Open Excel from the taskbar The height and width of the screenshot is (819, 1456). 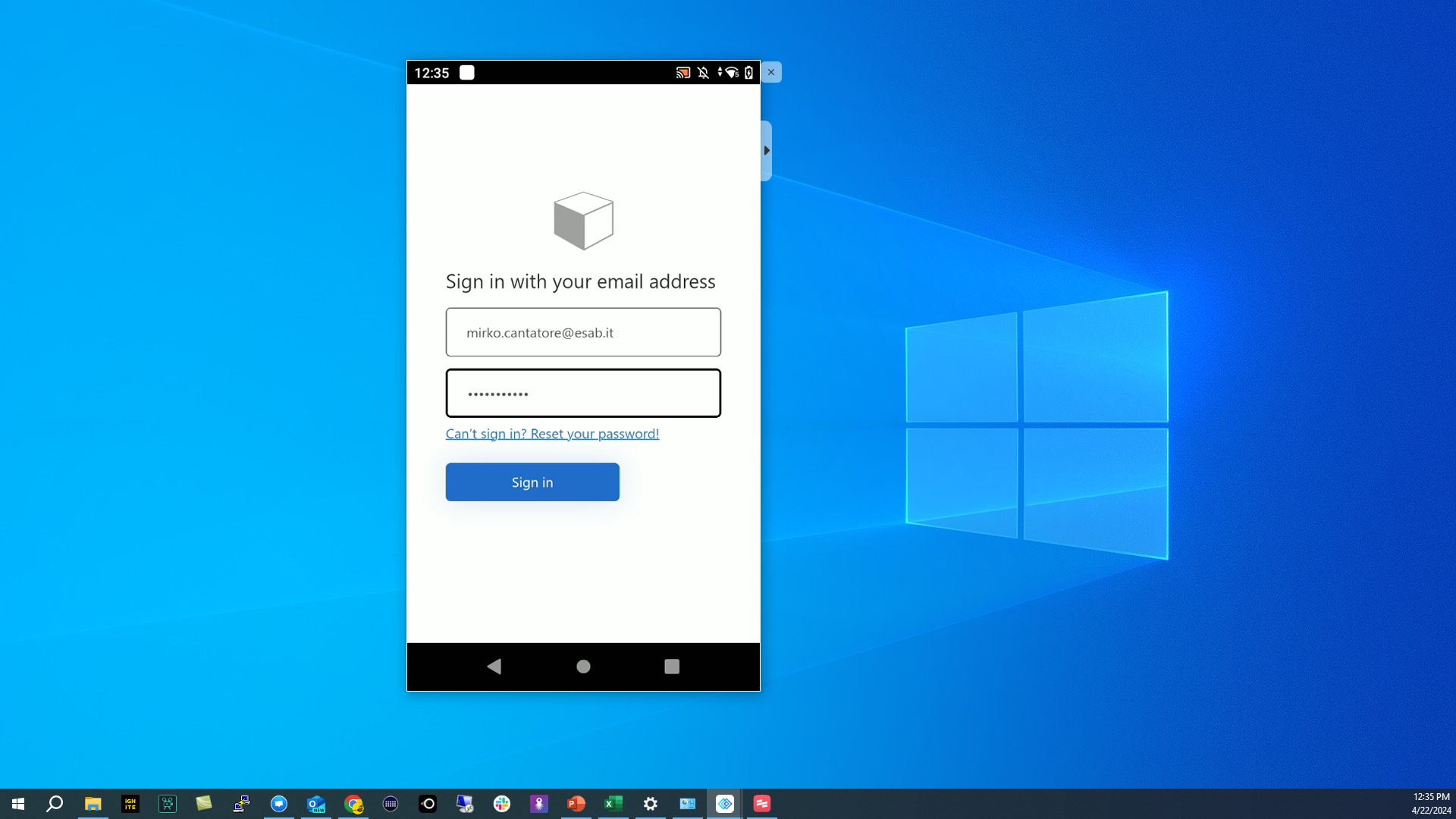tap(613, 804)
